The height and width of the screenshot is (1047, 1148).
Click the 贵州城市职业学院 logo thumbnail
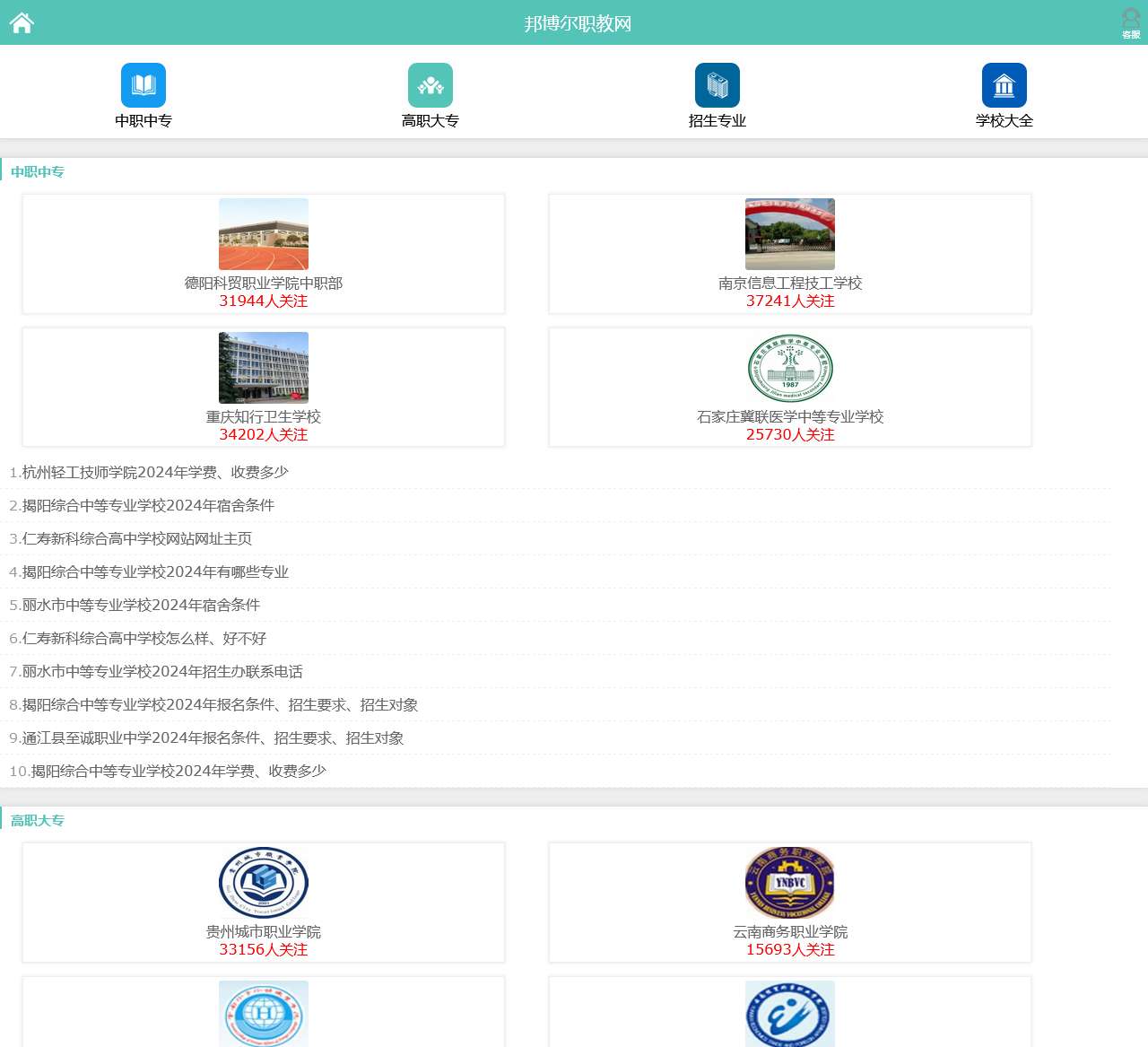pyautogui.click(x=263, y=882)
